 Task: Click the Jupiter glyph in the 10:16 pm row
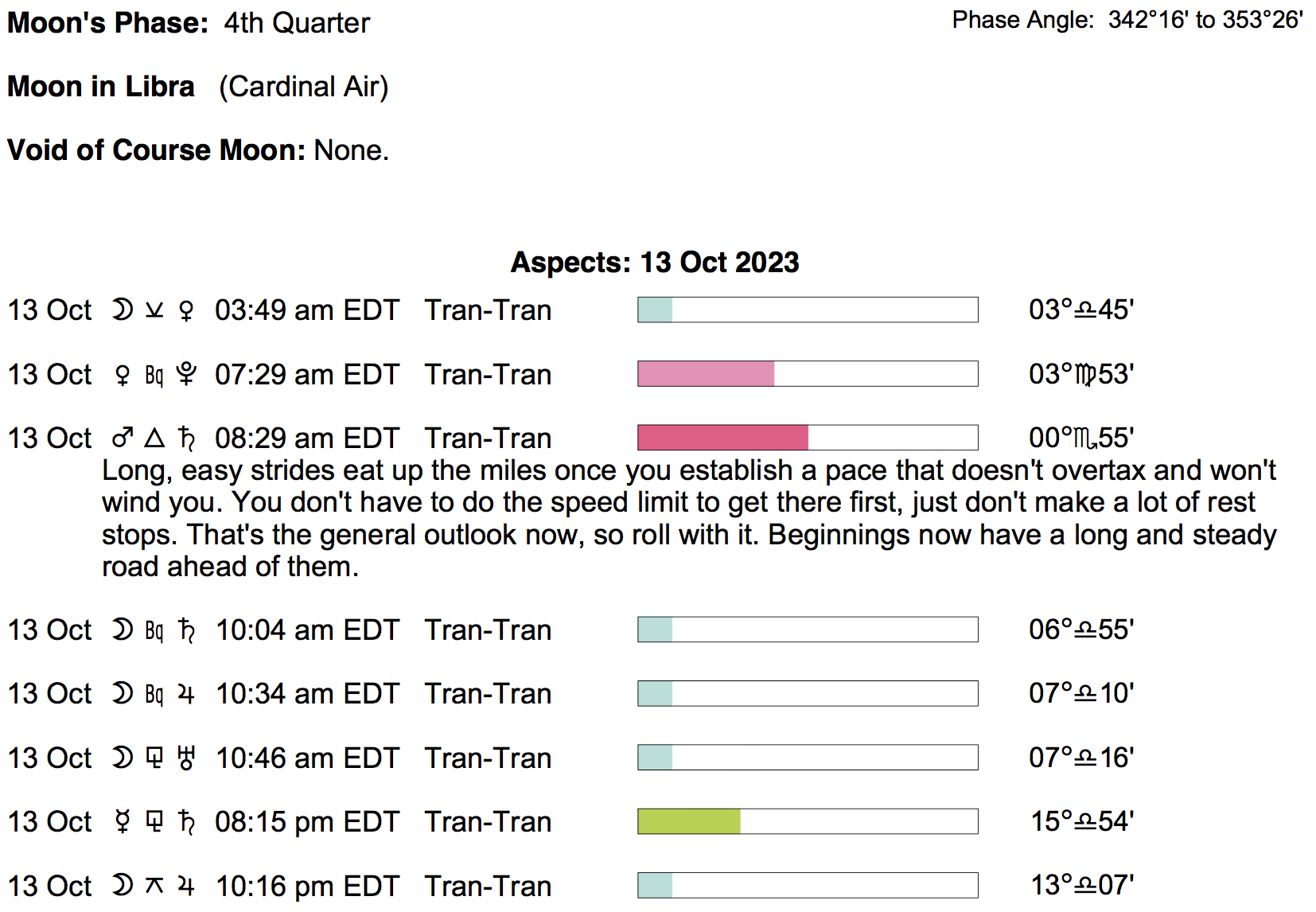[186, 886]
